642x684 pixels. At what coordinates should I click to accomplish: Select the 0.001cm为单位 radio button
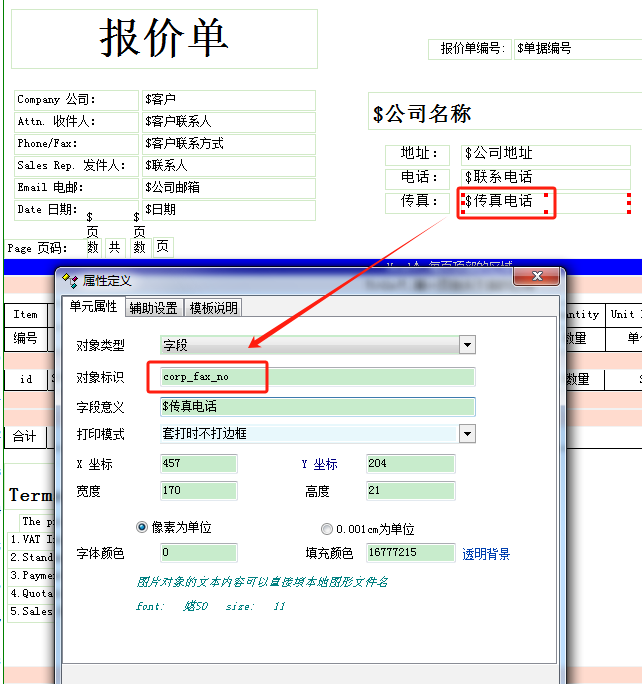pyautogui.click(x=327, y=529)
